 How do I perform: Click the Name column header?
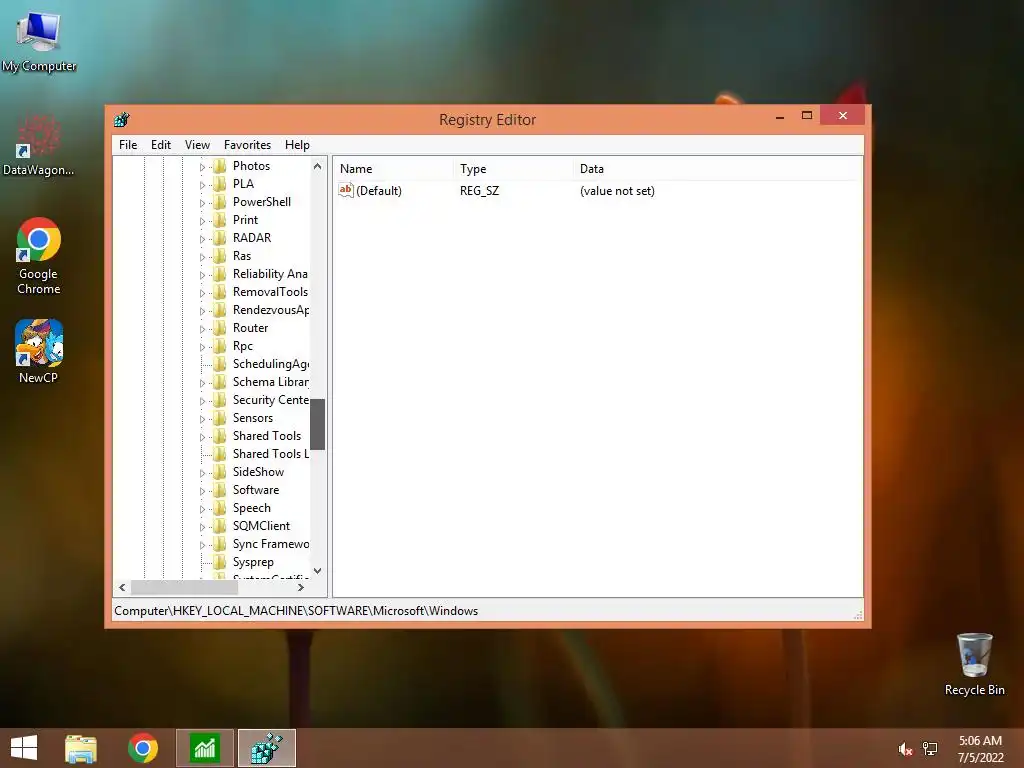393,168
